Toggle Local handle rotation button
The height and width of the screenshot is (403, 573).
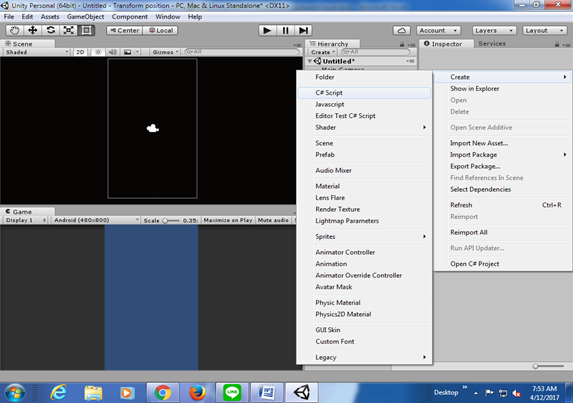tap(161, 30)
